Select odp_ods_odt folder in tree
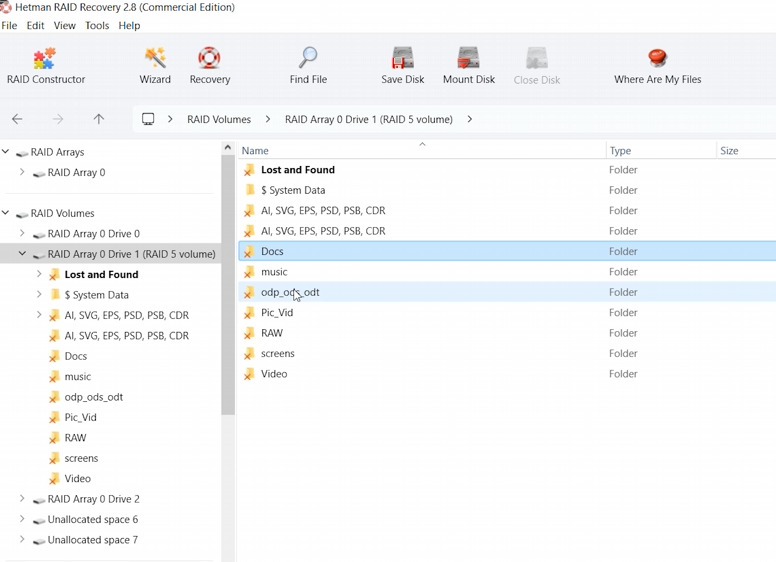Screen dimensions: 776x562 (94, 397)
